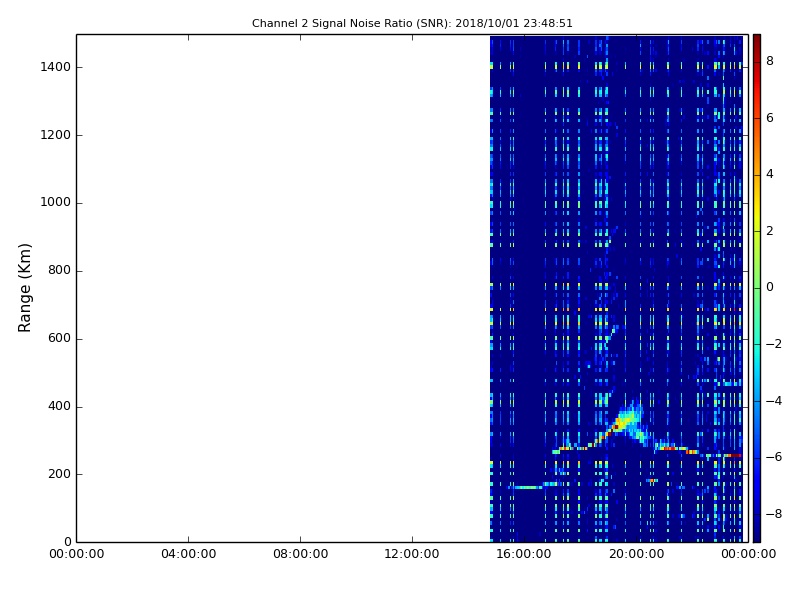Click the 1200 range tick label
This screenshot has width=800, height=600.
[x=55, y=135]
